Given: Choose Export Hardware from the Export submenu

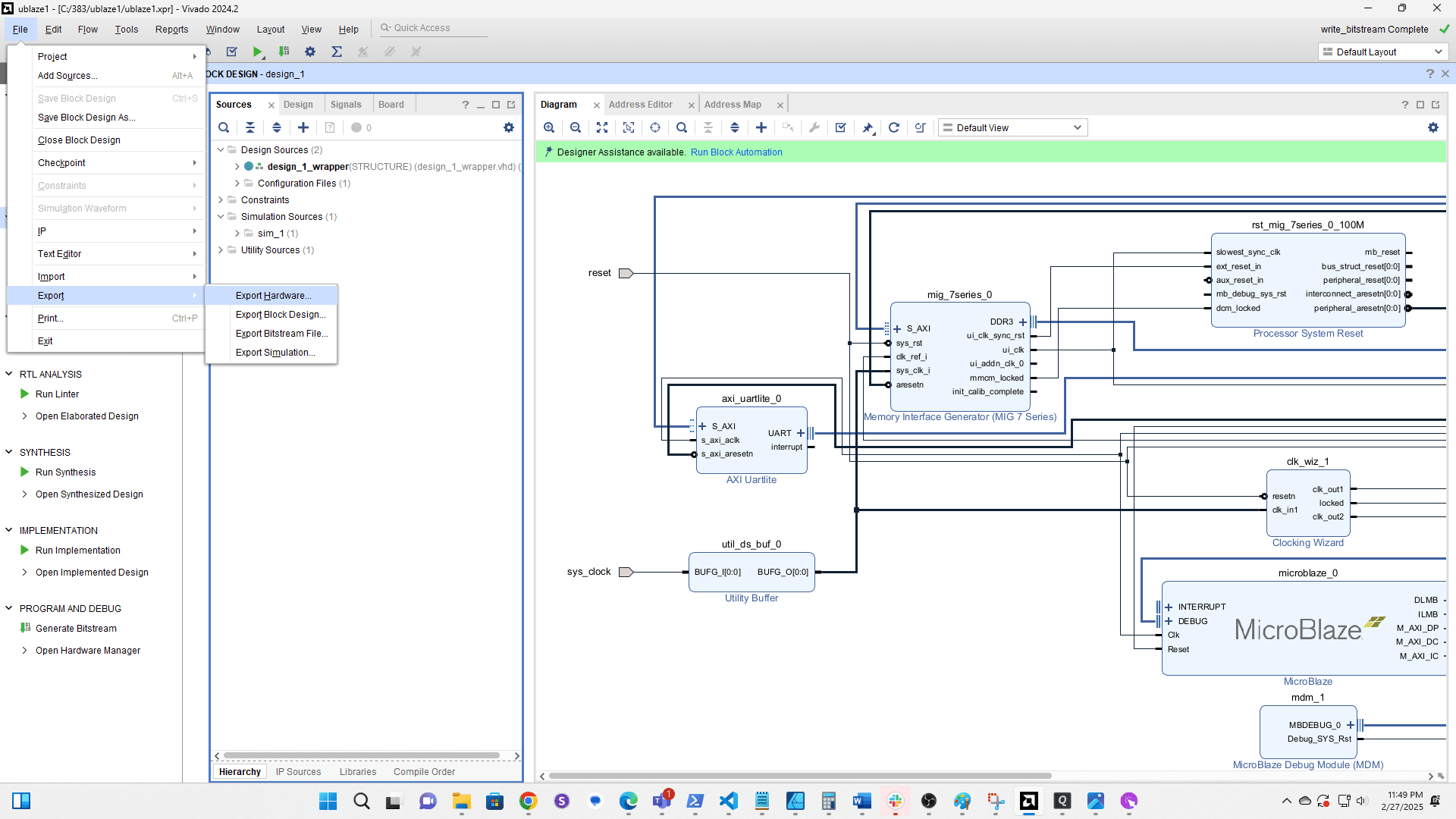Looking at the screenshot, I should click(274, 295).
